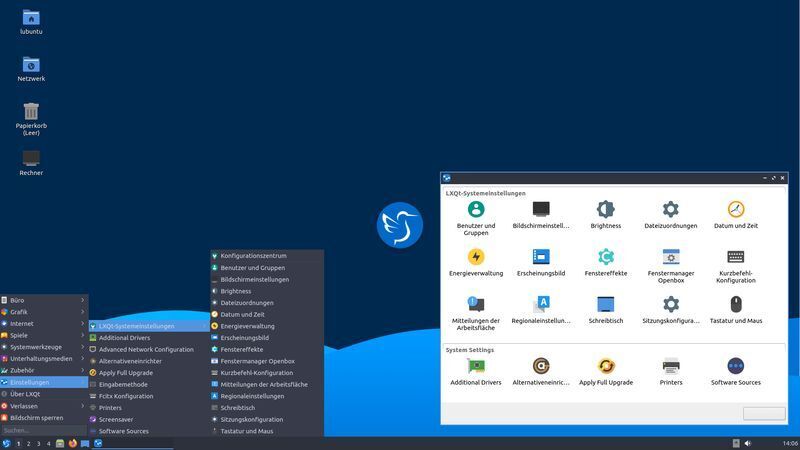Switch to virtual desktop 3 in the pager
The width and height of the screenshot is (800, 450).
pyautogui.click(x=39, y=443)
